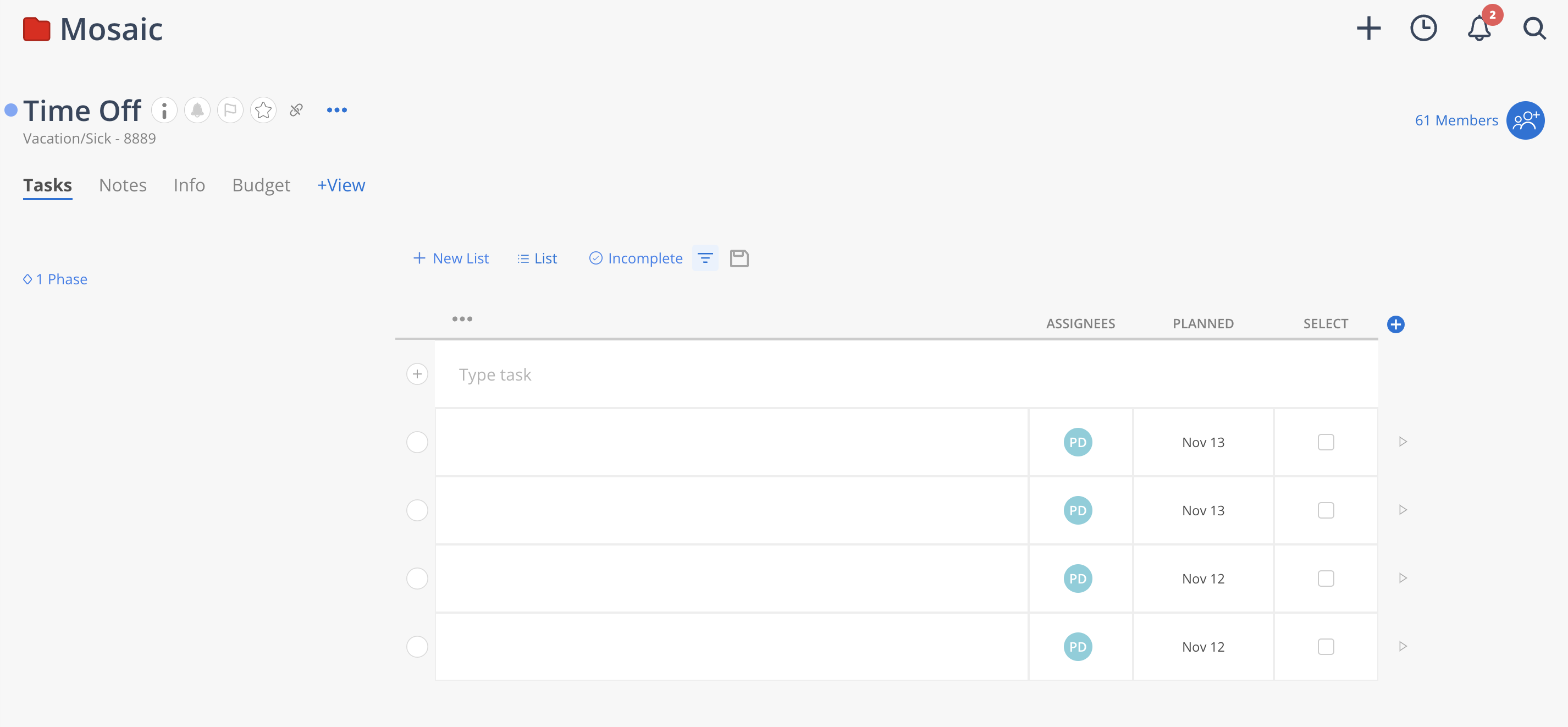Click PD assignee avatar in first Nov 13 row
The height and width of the screenshot is (727, 1568).
pos(1078,442)
